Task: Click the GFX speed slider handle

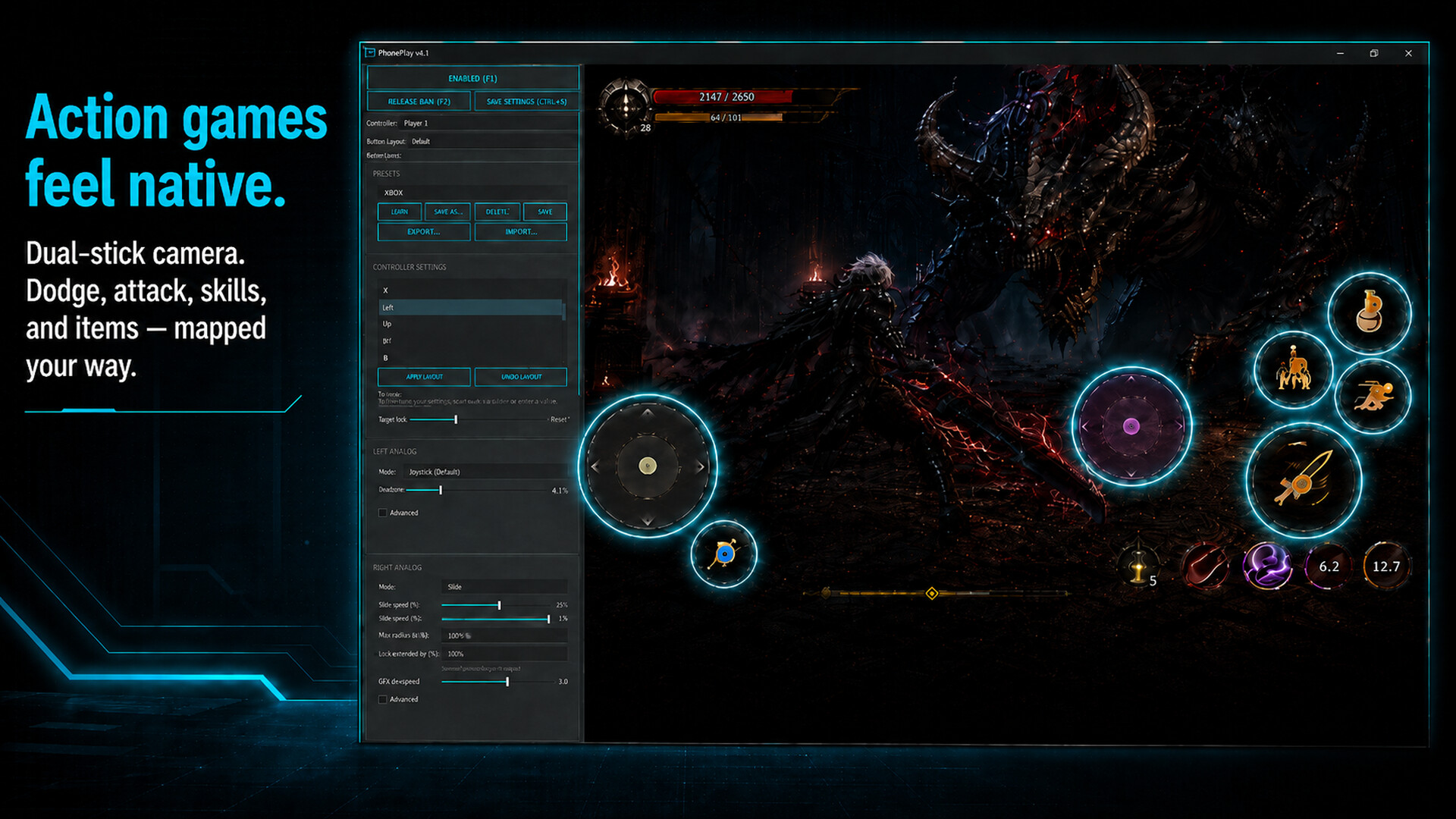Action: click(507, 682)
